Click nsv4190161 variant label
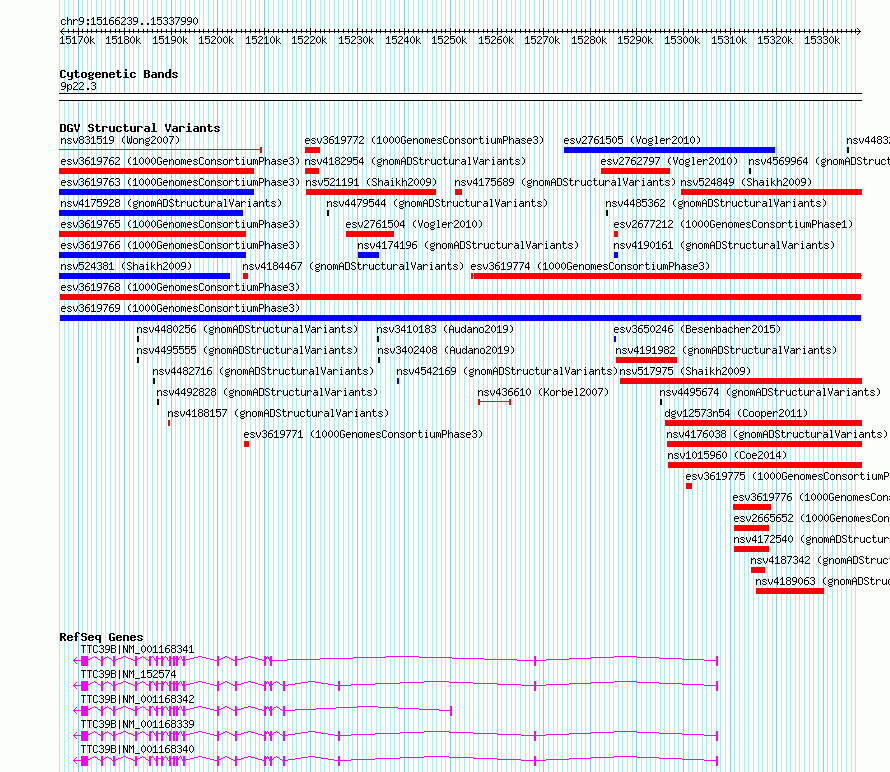The height and width of the screenshot is (772, 890). (x=724, y=245)
